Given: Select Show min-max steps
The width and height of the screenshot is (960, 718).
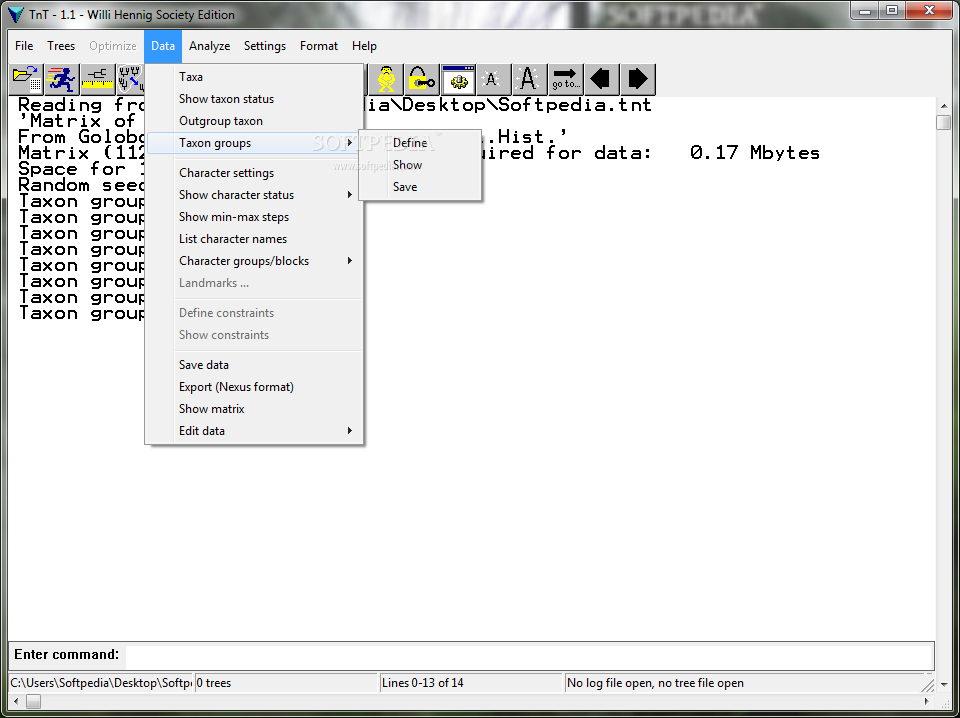Looking at the screenshot, I should pyautogui.click(x=254, y=217).
